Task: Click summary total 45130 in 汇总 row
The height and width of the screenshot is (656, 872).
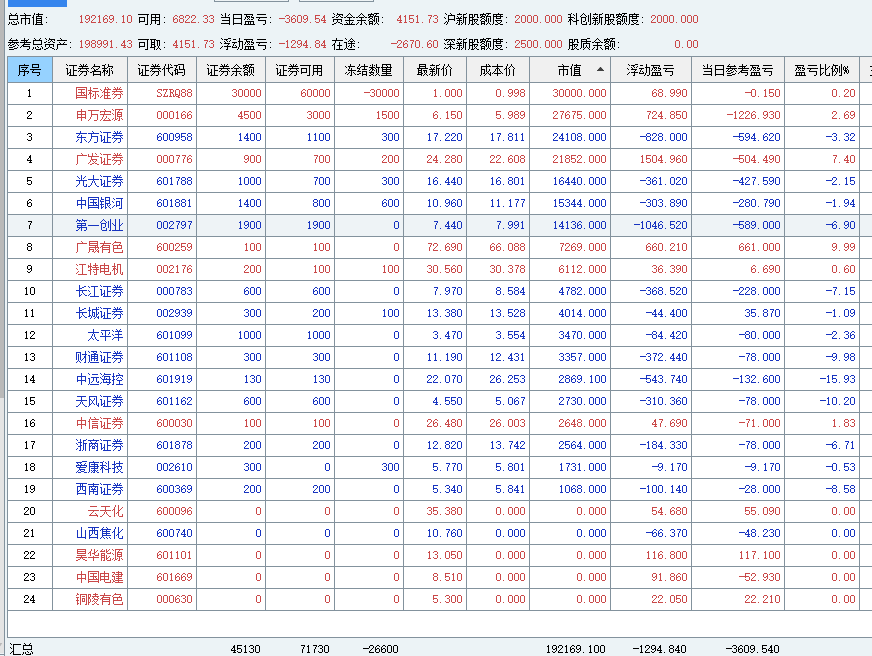Action: (245, 649)
